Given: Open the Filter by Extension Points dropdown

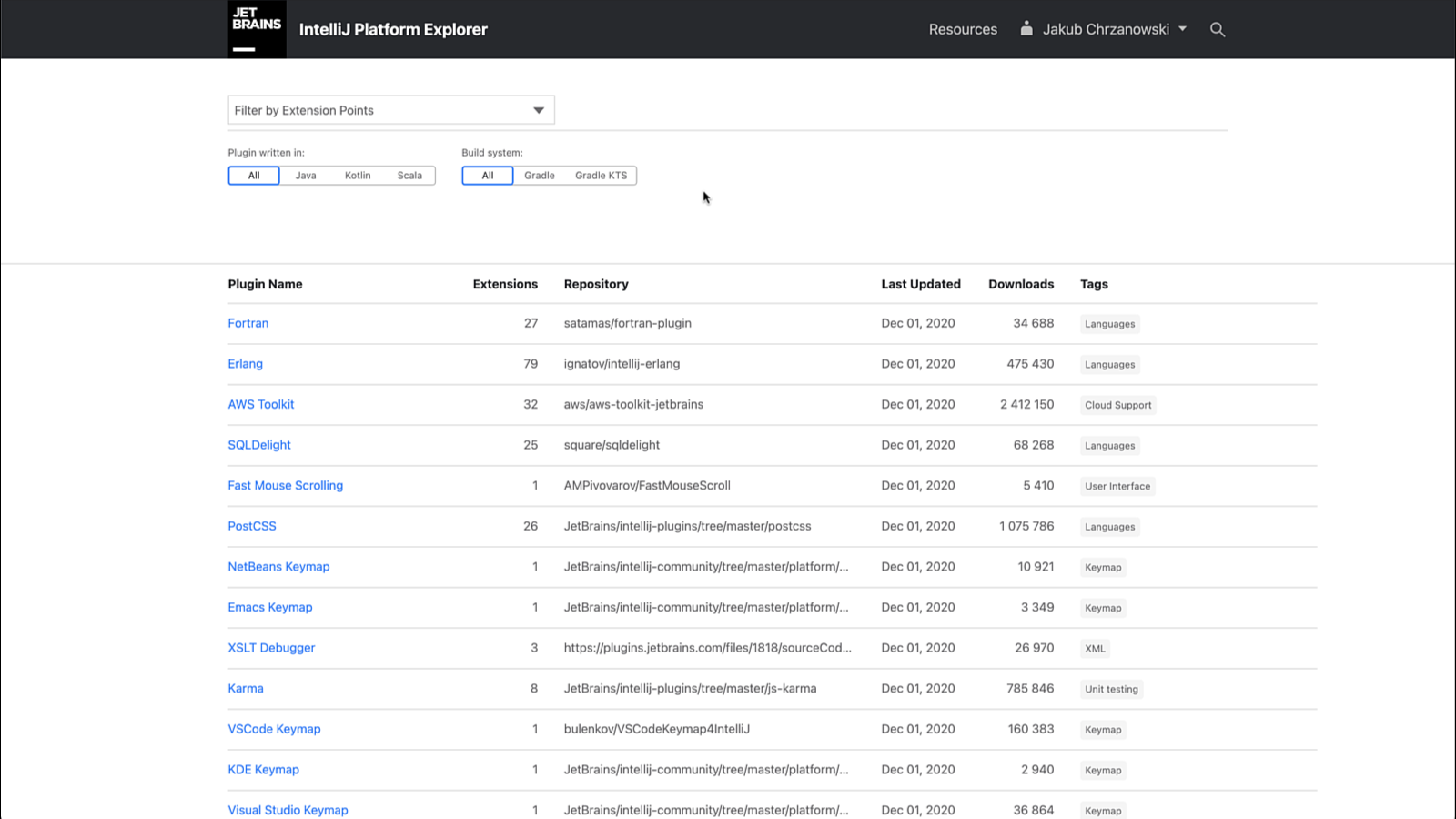Looking at the screenshot, I should tap(391, 110).
